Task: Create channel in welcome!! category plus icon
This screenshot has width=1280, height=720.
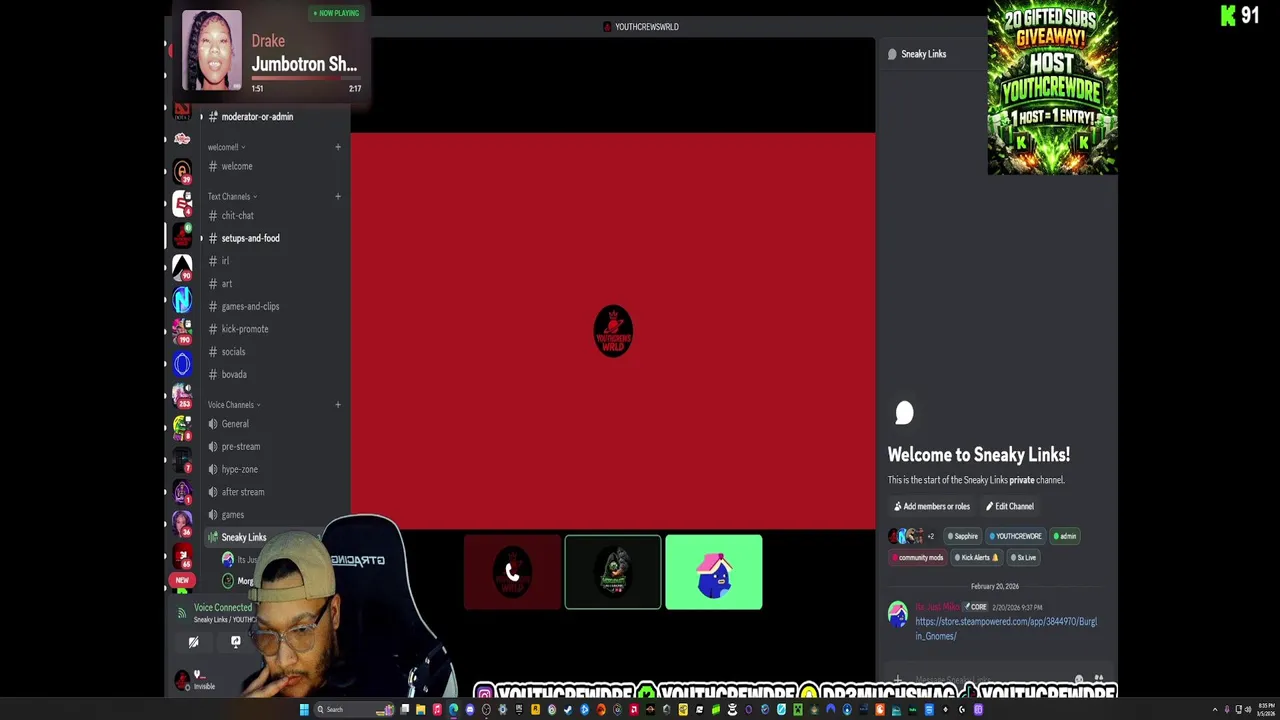Action: (338, 147)
